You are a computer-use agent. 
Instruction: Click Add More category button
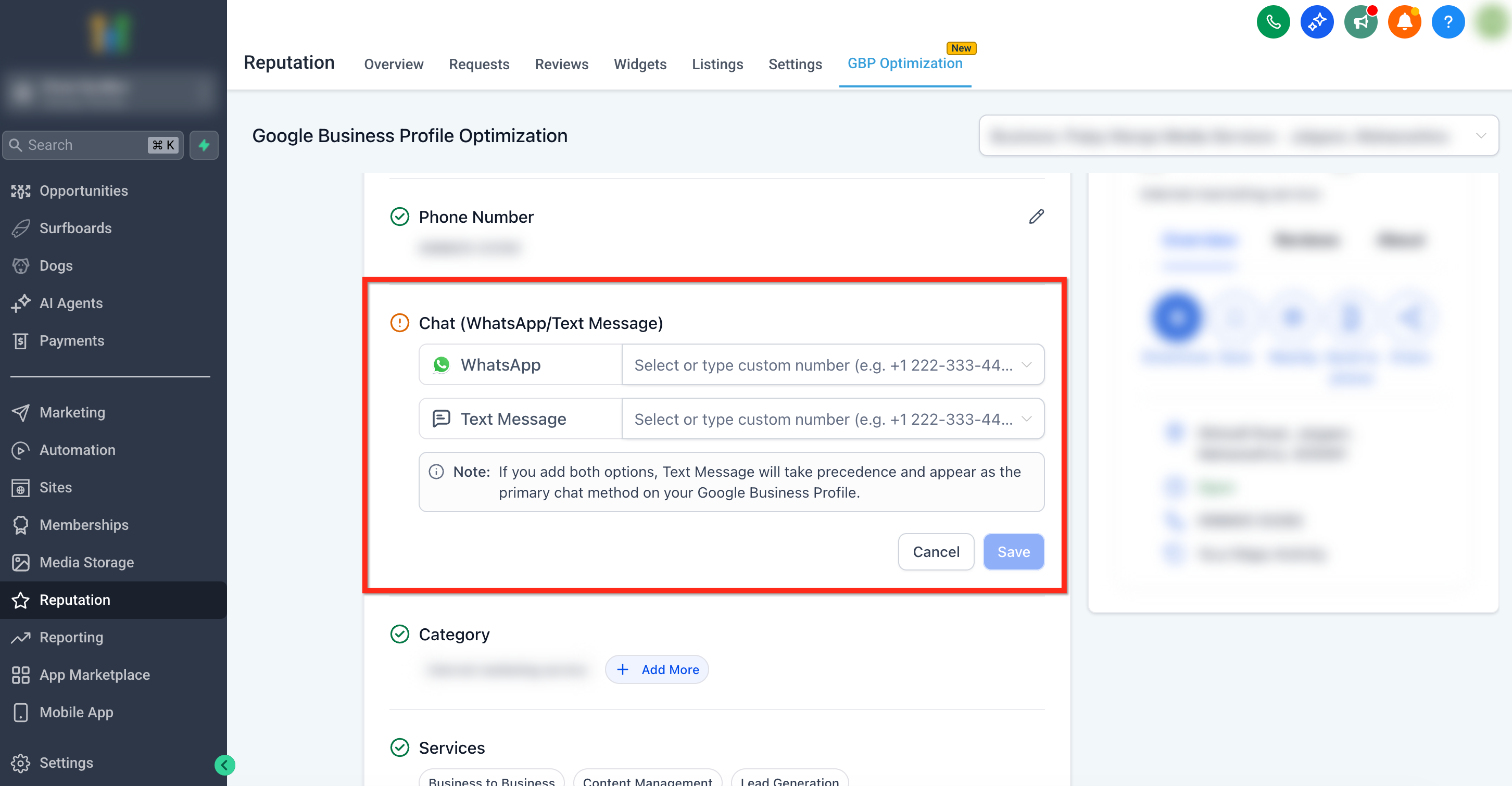pos(657,669)
